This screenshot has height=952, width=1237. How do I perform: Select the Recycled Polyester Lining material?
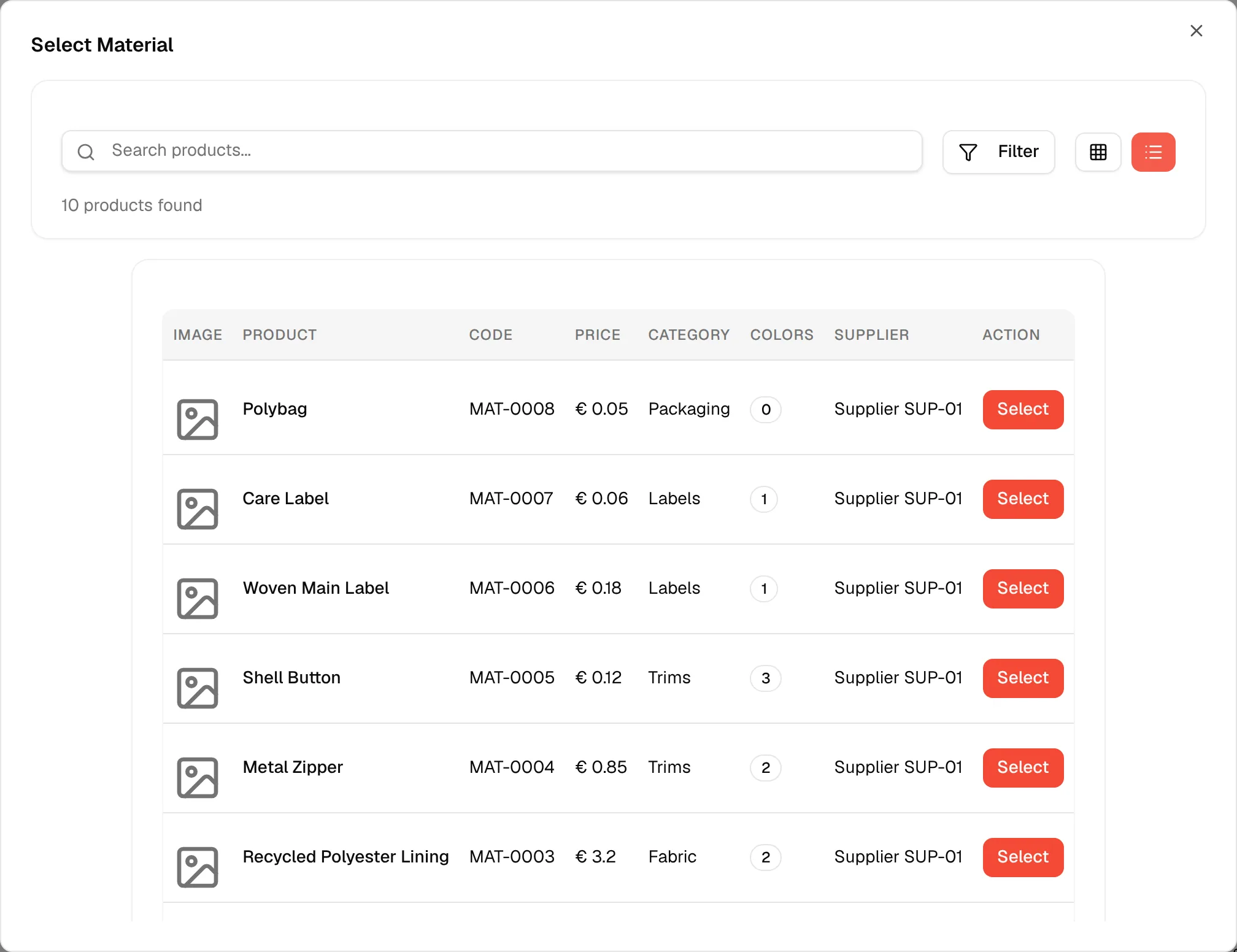pyautogui.click(x=1023, y=857)
